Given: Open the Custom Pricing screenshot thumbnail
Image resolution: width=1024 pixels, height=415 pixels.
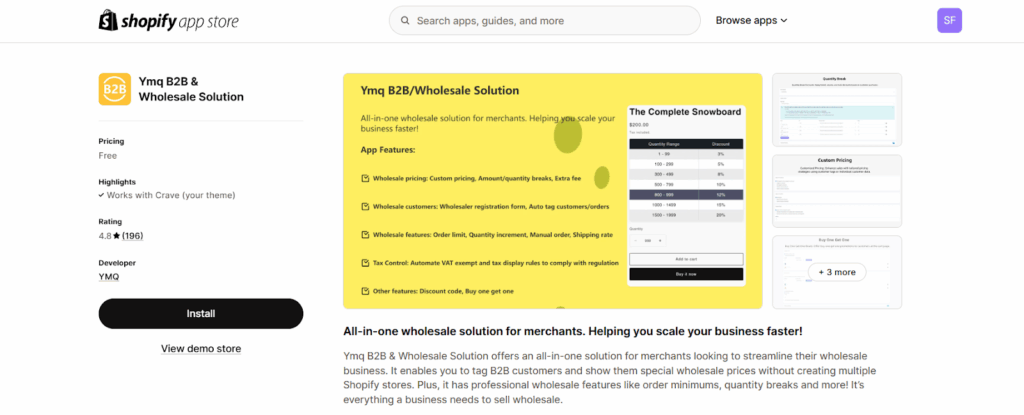Looking at the screenshot, I should coord(837,191).
